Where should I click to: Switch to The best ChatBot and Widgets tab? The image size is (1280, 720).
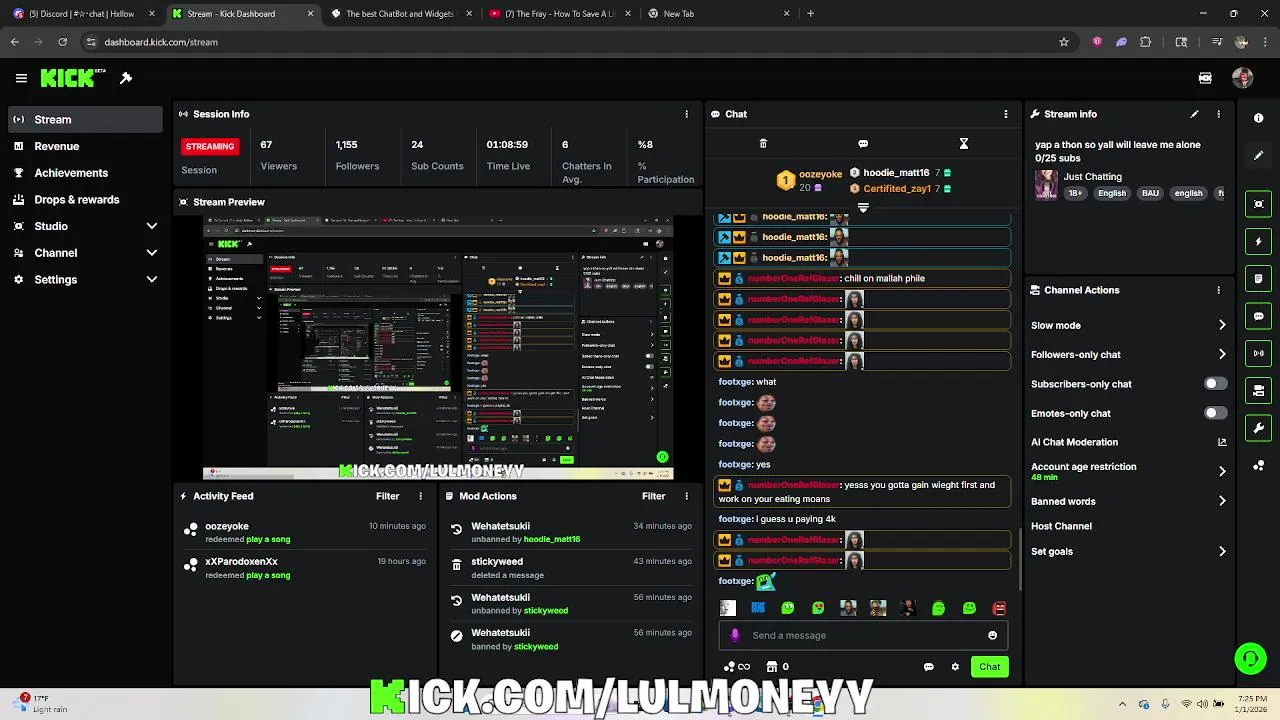pos(399,14)
